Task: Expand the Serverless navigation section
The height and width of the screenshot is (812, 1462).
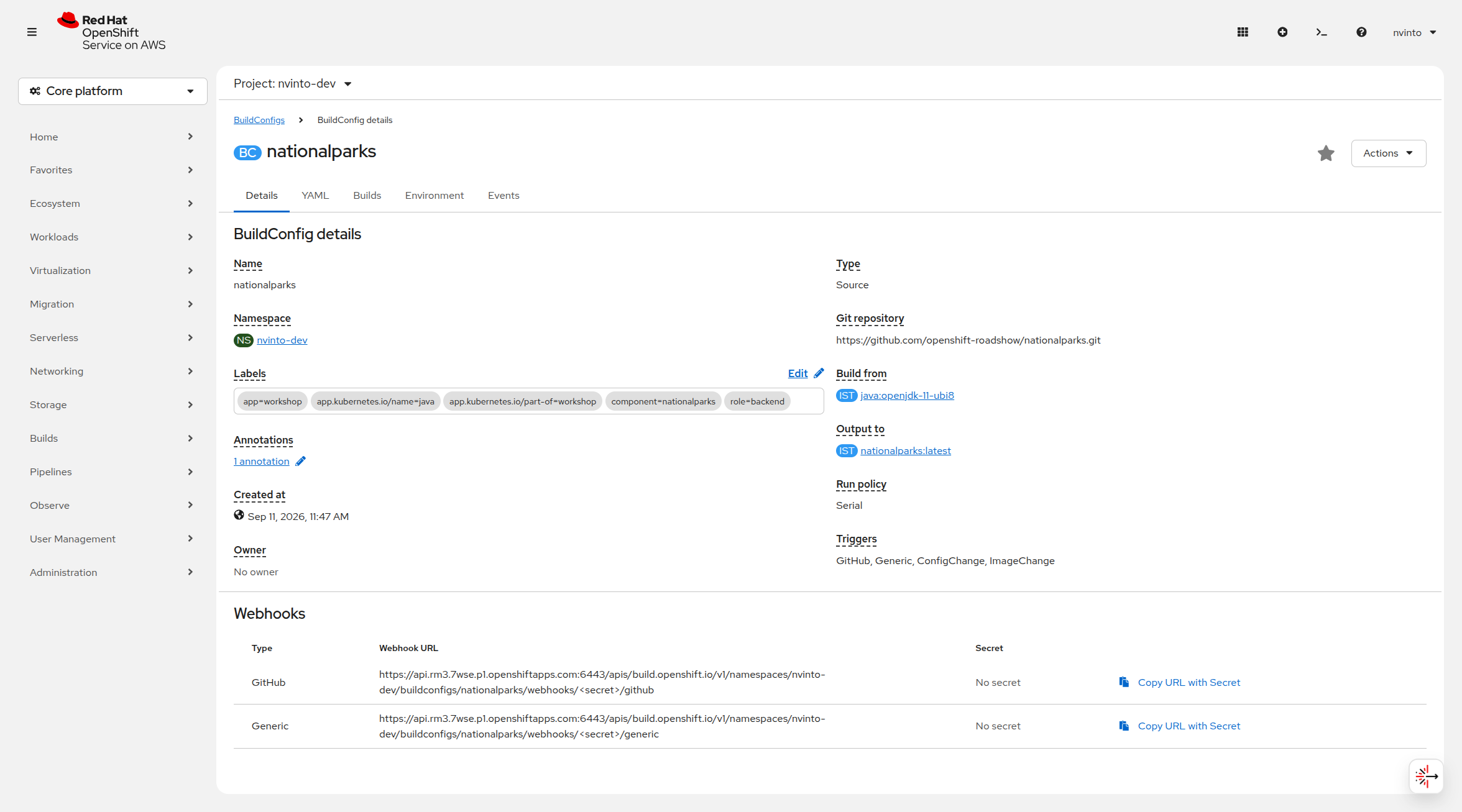Action: tap(112, 338)
